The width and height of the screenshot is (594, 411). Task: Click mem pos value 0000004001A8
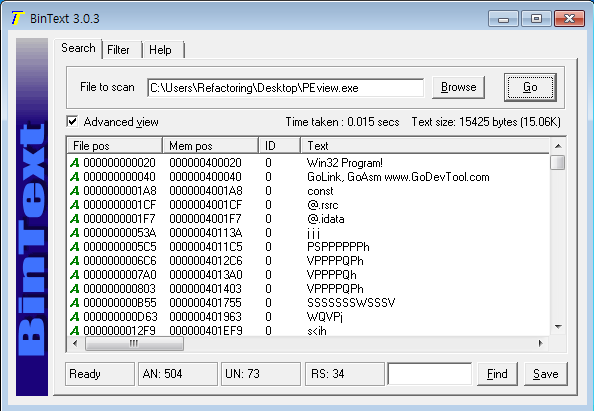coord(206,191)
